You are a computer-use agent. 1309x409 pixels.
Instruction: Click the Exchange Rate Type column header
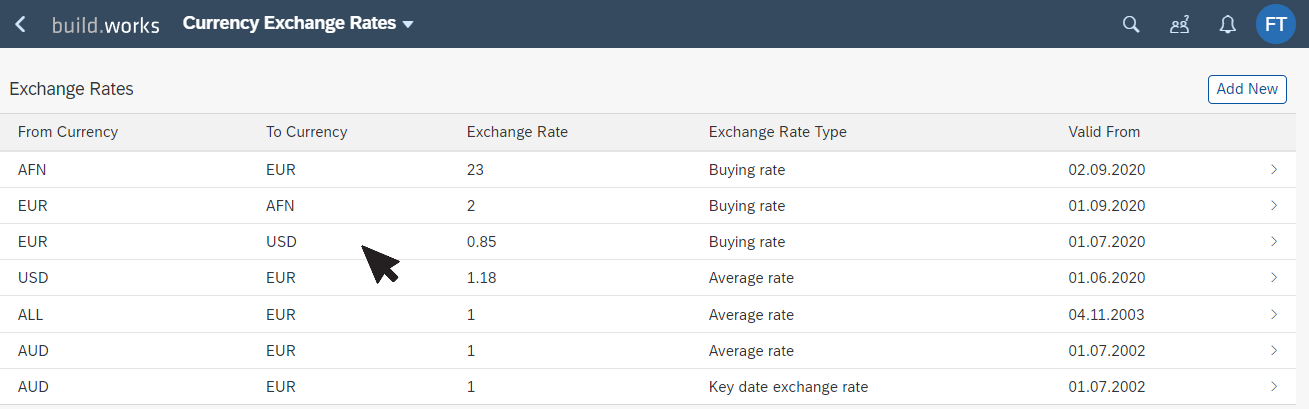[778, 132]
